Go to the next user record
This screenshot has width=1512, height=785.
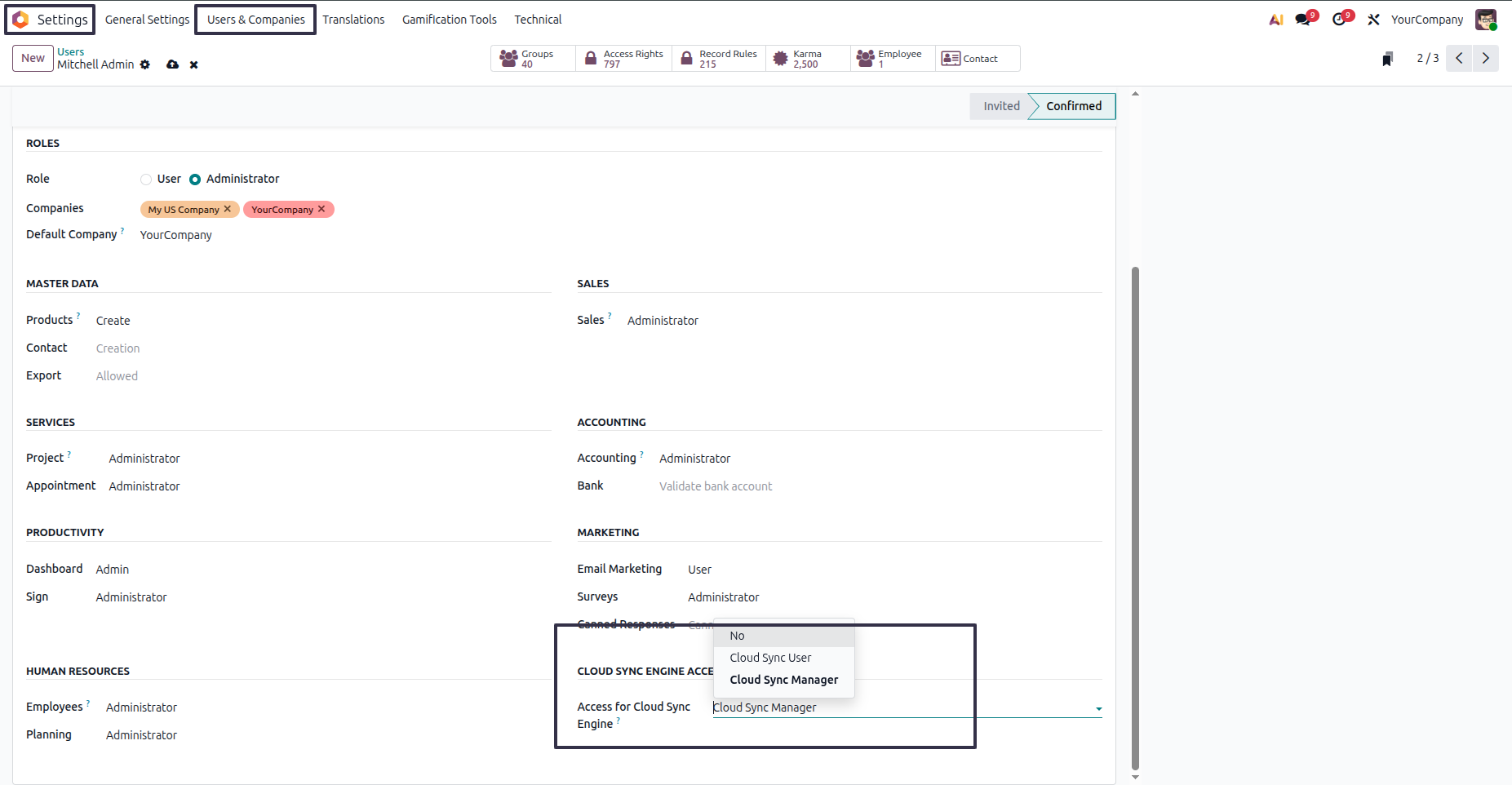click(1486, 58)
